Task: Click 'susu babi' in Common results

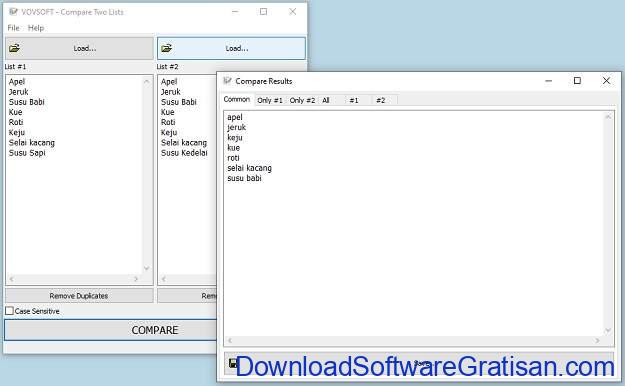Action: [244, 178]
